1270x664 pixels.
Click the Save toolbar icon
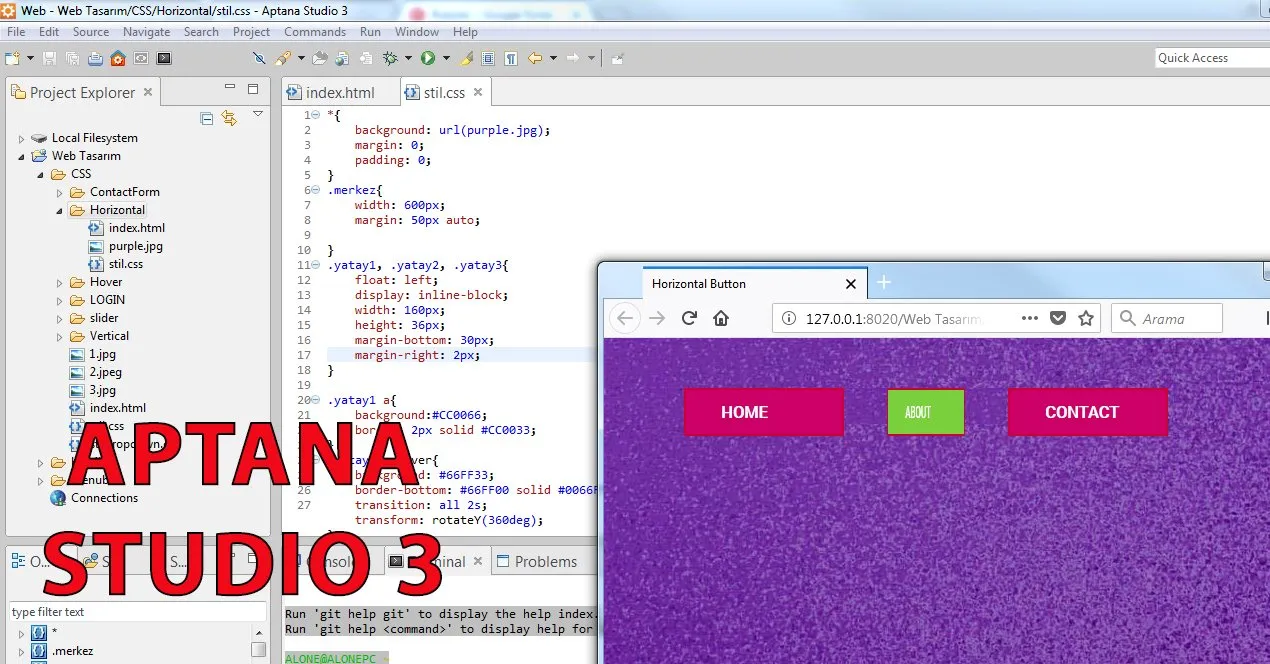point(49,58)
